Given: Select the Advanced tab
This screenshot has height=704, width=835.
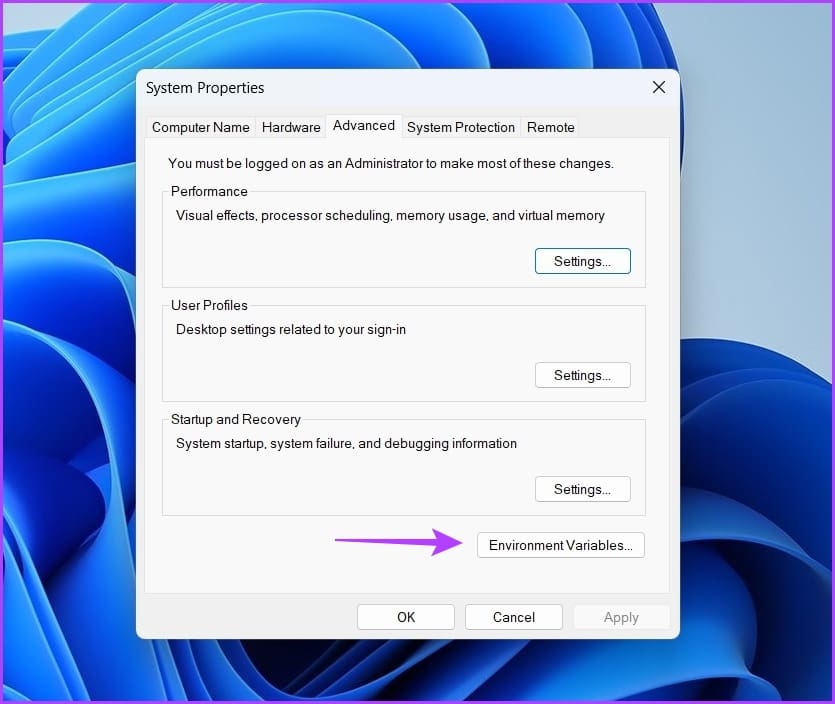Looking at the screenshot, I should [364, 126].
